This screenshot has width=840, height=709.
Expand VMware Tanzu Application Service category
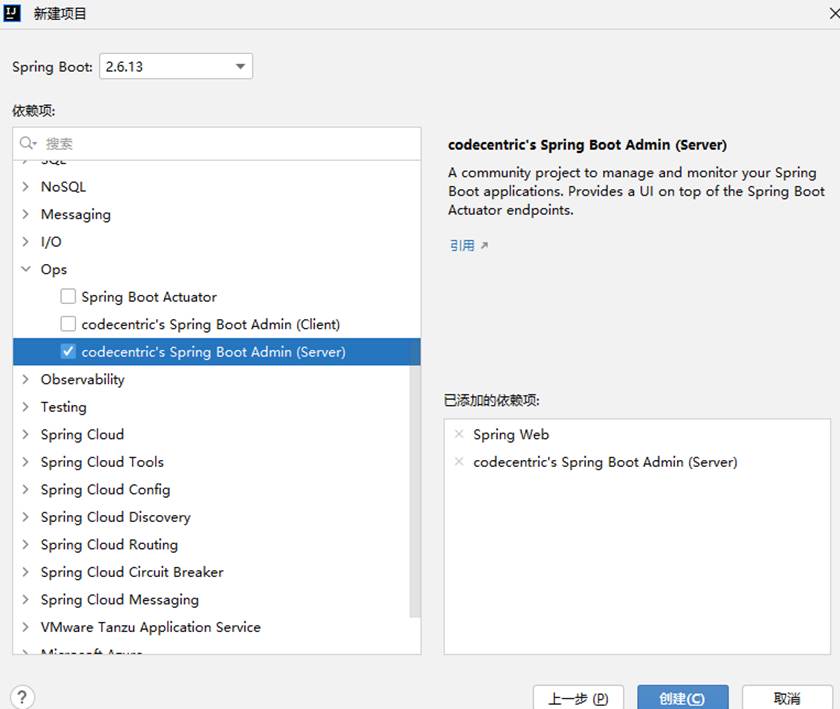25,627
